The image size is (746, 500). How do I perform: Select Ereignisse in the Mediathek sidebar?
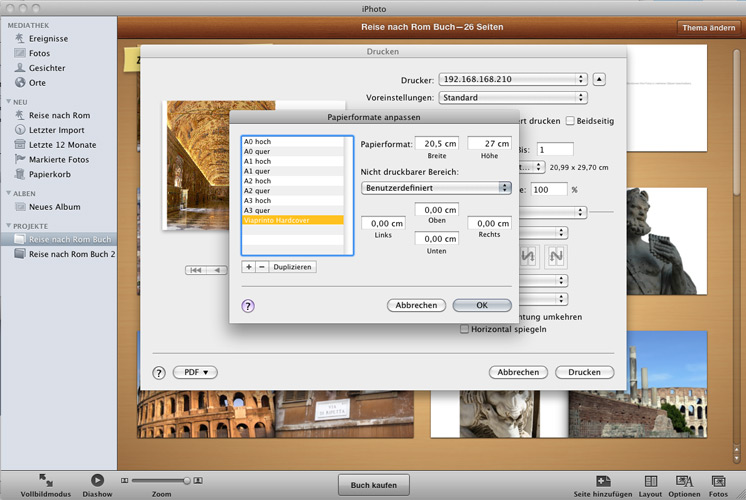[x=47, y=37]
